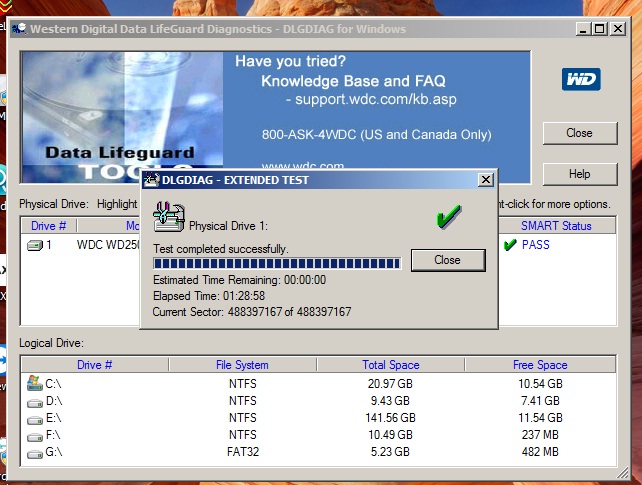Click Close button in Extended Test dialog

click(x=448, y=260)
